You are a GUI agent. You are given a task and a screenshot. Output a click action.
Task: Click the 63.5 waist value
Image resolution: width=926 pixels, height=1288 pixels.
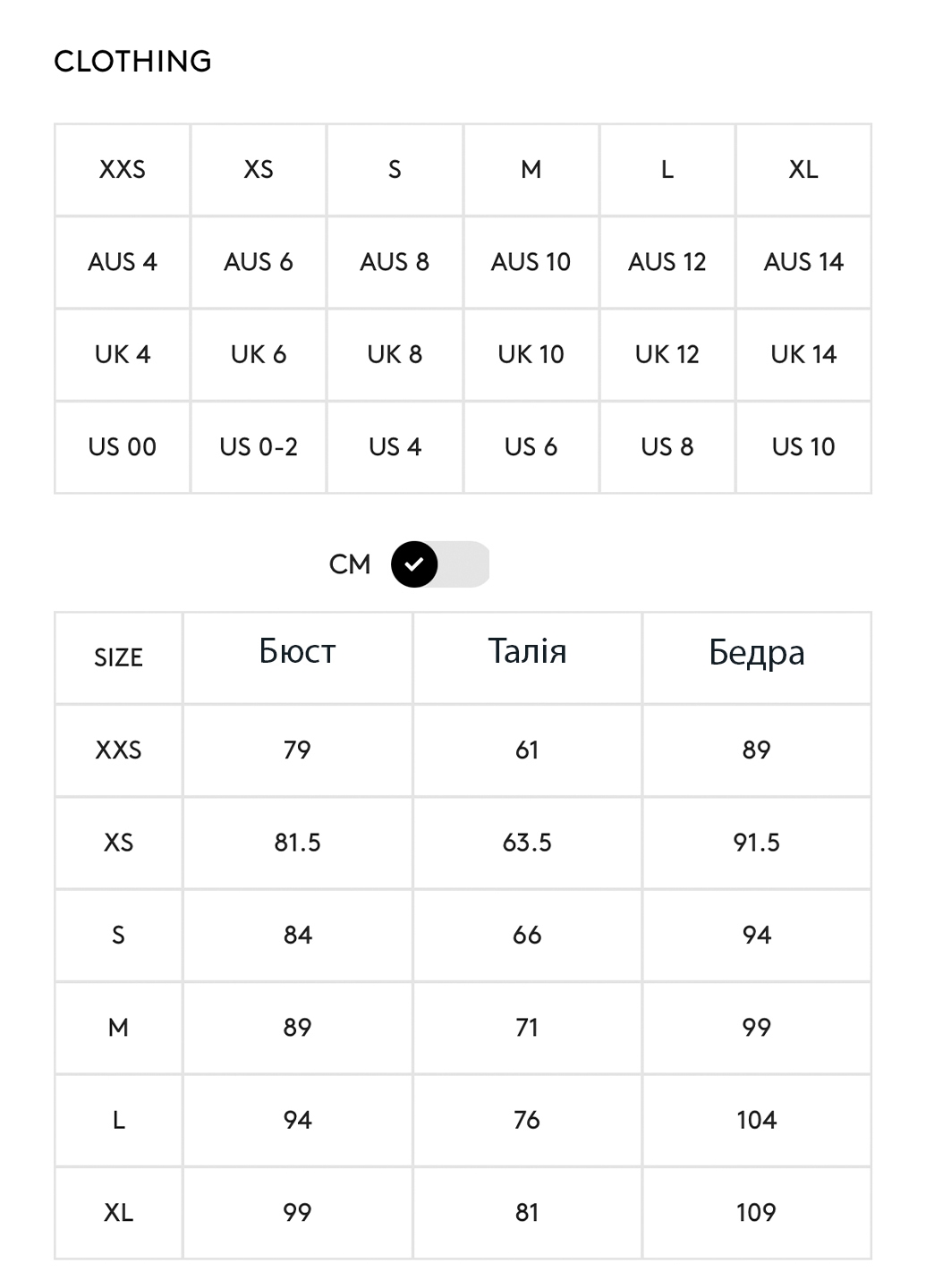(527, 843)
